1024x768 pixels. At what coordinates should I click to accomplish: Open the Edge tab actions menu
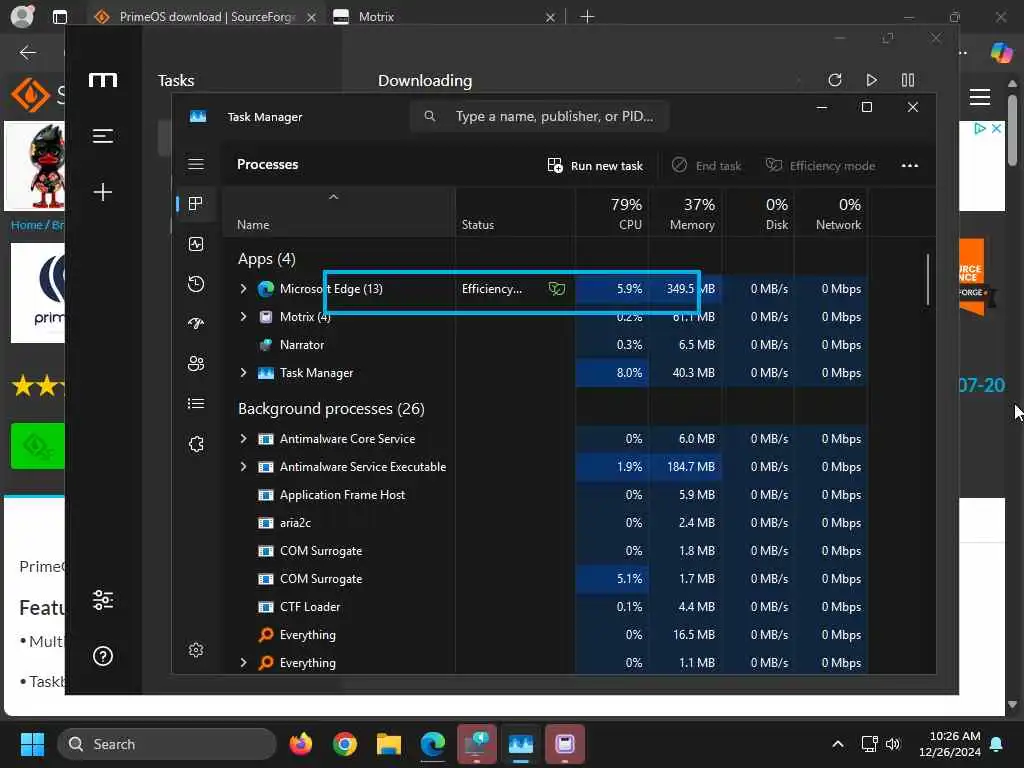(59, 17)
